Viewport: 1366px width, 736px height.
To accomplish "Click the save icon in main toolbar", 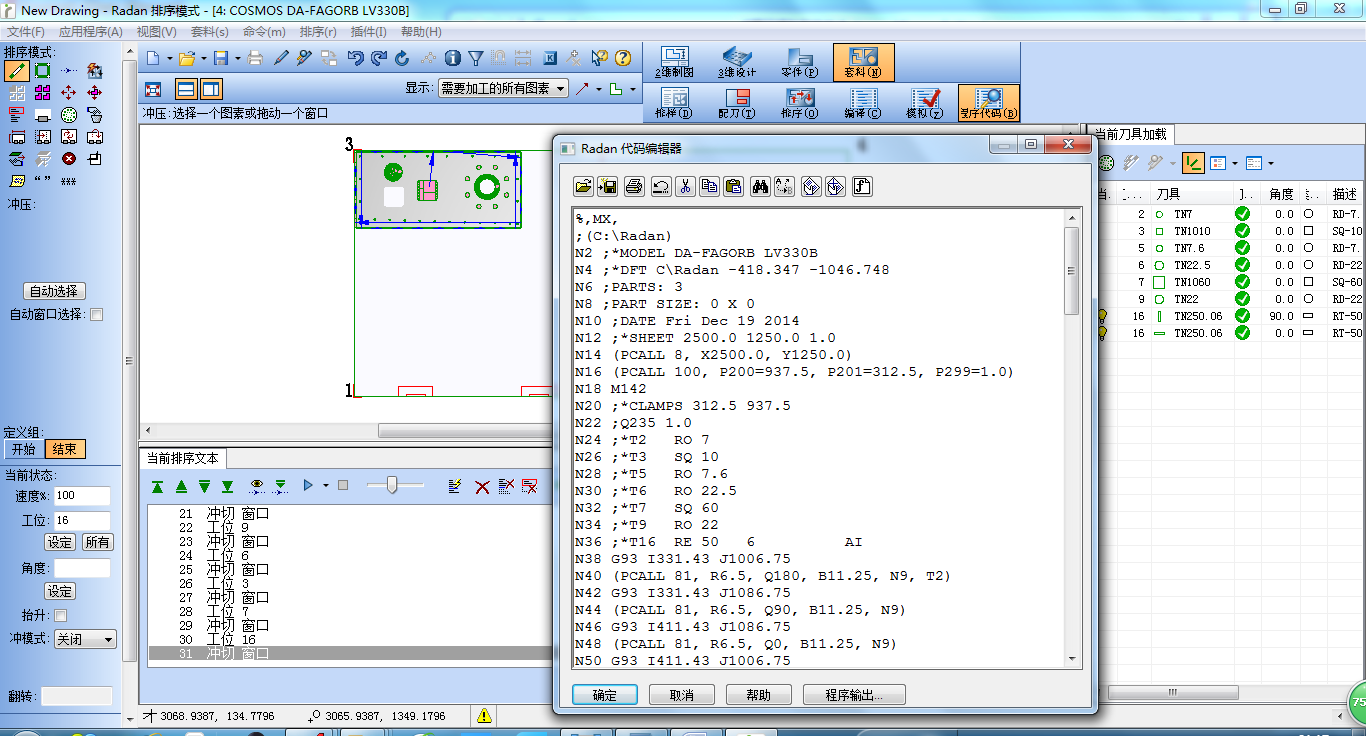I will (221, 58).
